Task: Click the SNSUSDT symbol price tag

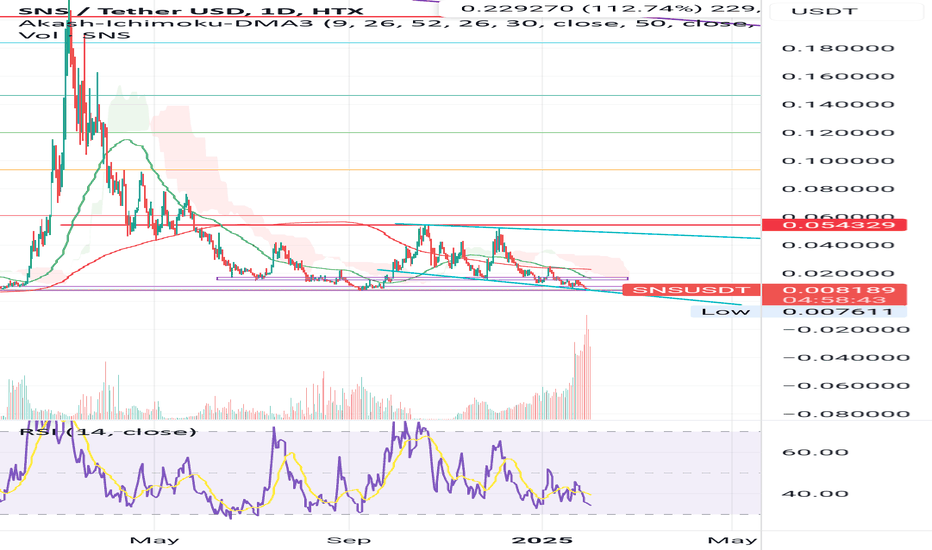Action: point(691,290)
